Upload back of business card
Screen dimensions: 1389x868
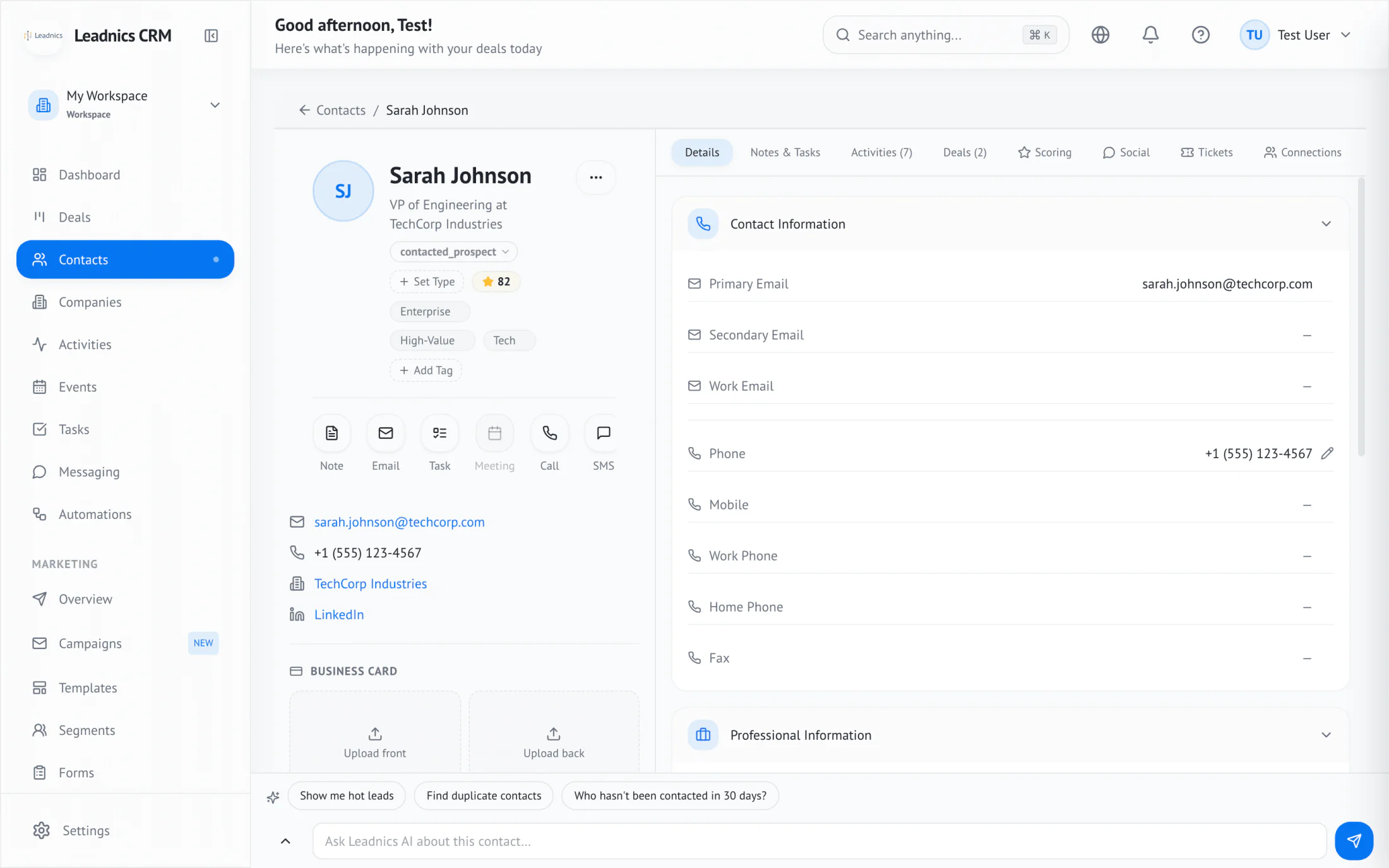click(554, 732)
